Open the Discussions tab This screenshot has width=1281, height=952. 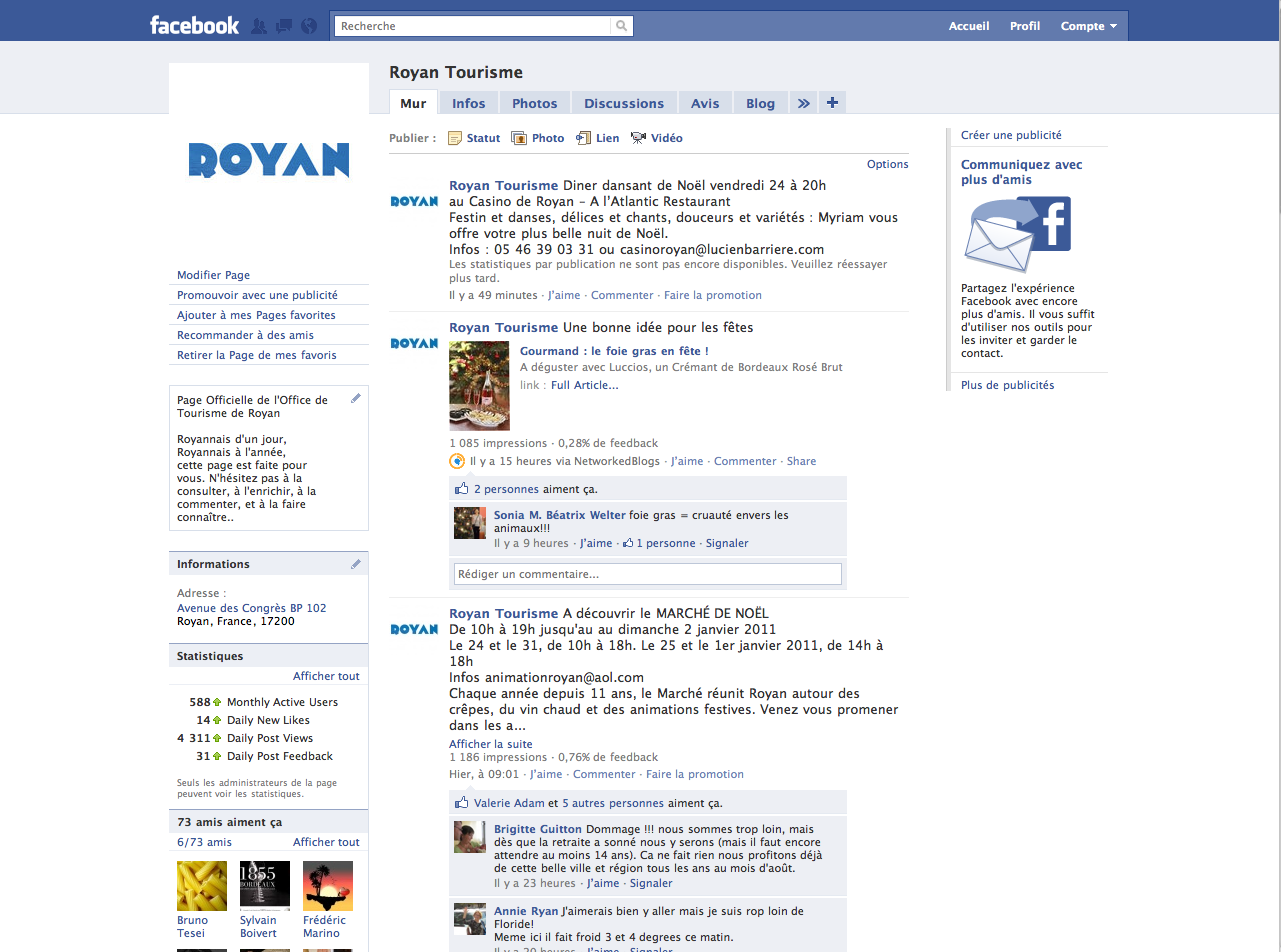pyautogui.click(x=624, y=103)
